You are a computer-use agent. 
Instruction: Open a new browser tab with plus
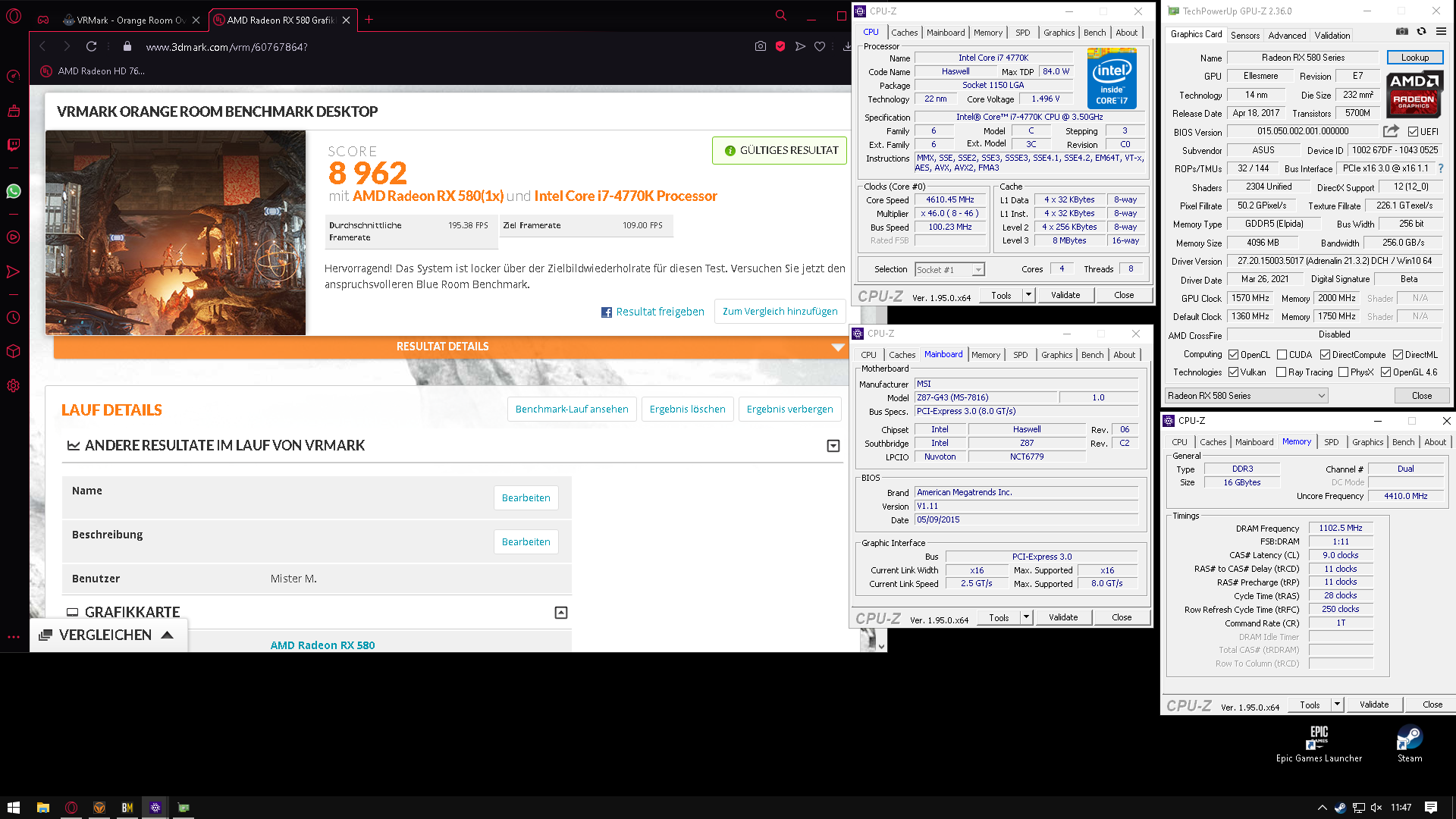(369, 20)
